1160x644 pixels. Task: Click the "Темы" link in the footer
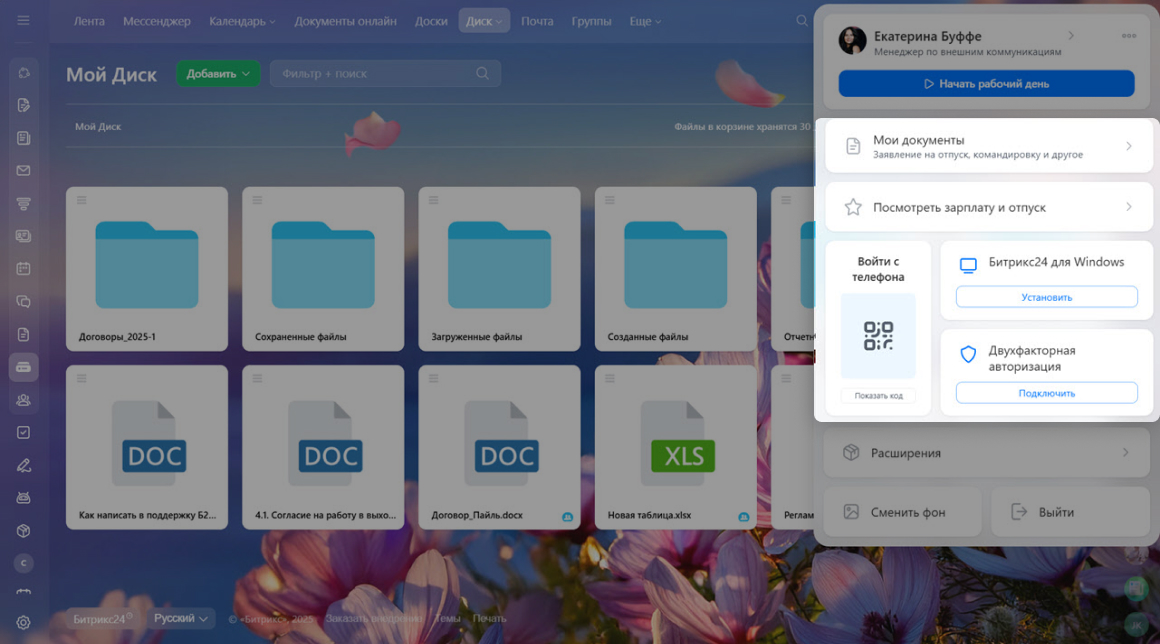448,619
